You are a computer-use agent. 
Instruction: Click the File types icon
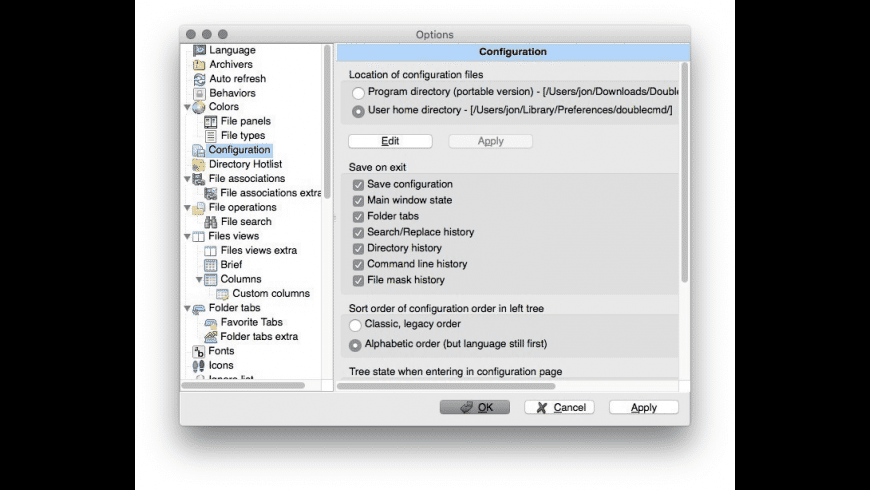[210, 136]
